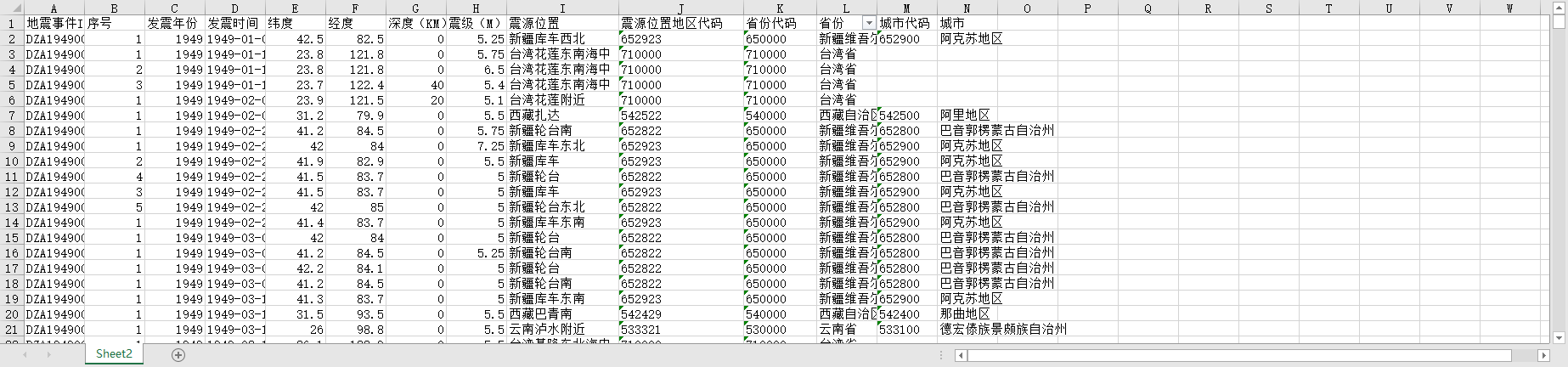Click the 纬度 header cell
Viewport: 1568px width, 367px height.
point(296,23)
